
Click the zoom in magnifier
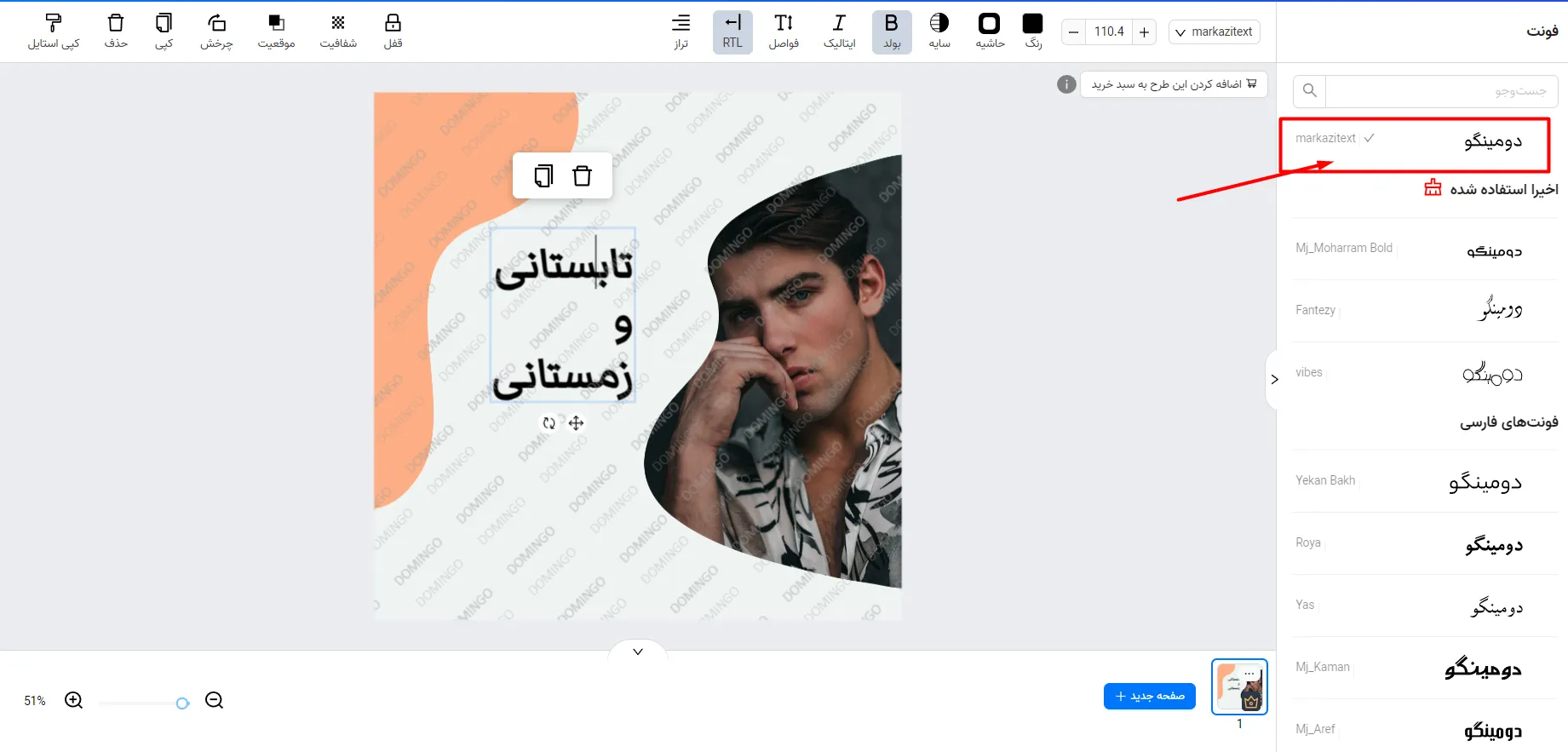(x=74, y=700)
